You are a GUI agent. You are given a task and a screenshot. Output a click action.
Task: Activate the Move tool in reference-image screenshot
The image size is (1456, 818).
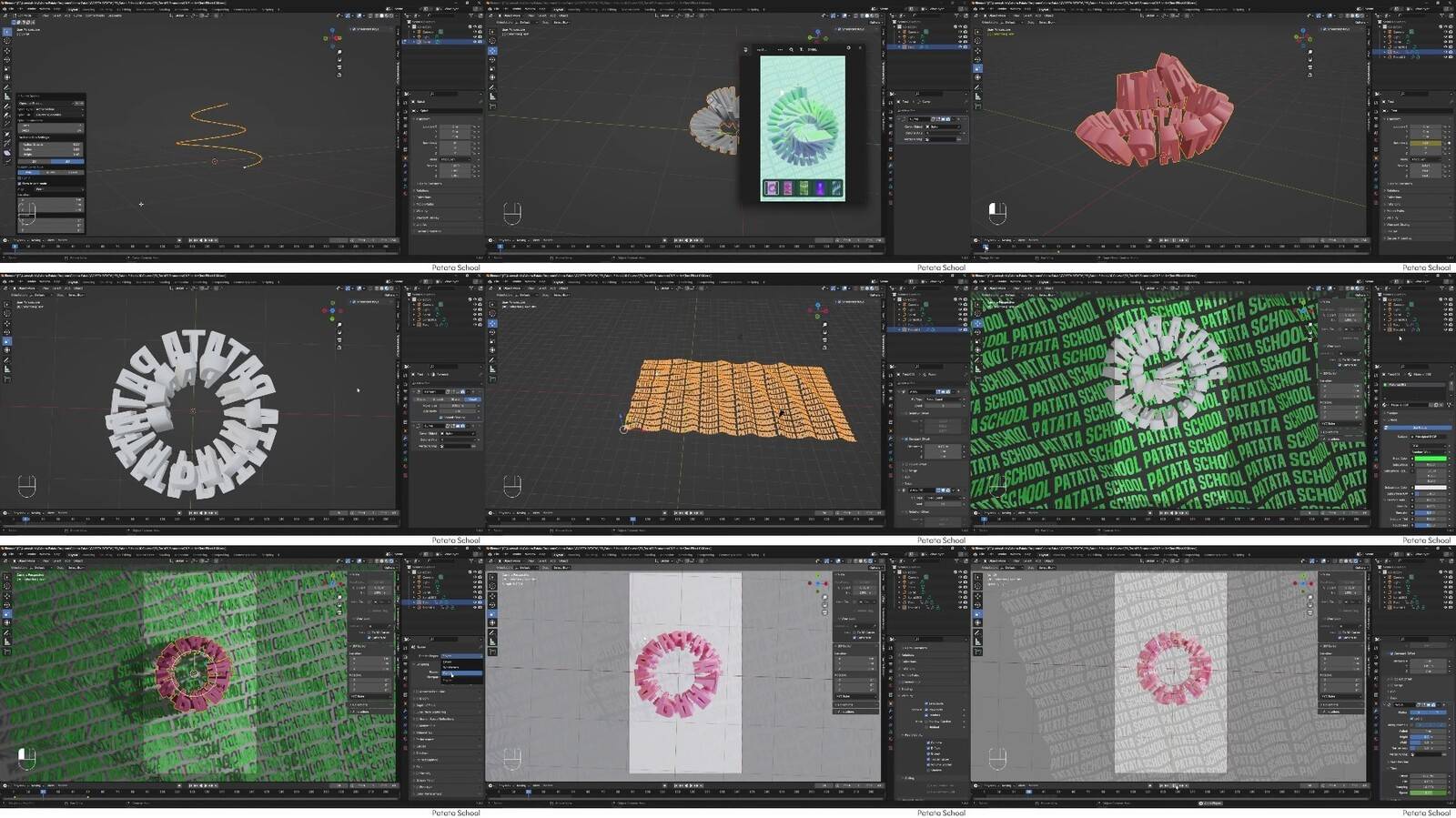492,51
